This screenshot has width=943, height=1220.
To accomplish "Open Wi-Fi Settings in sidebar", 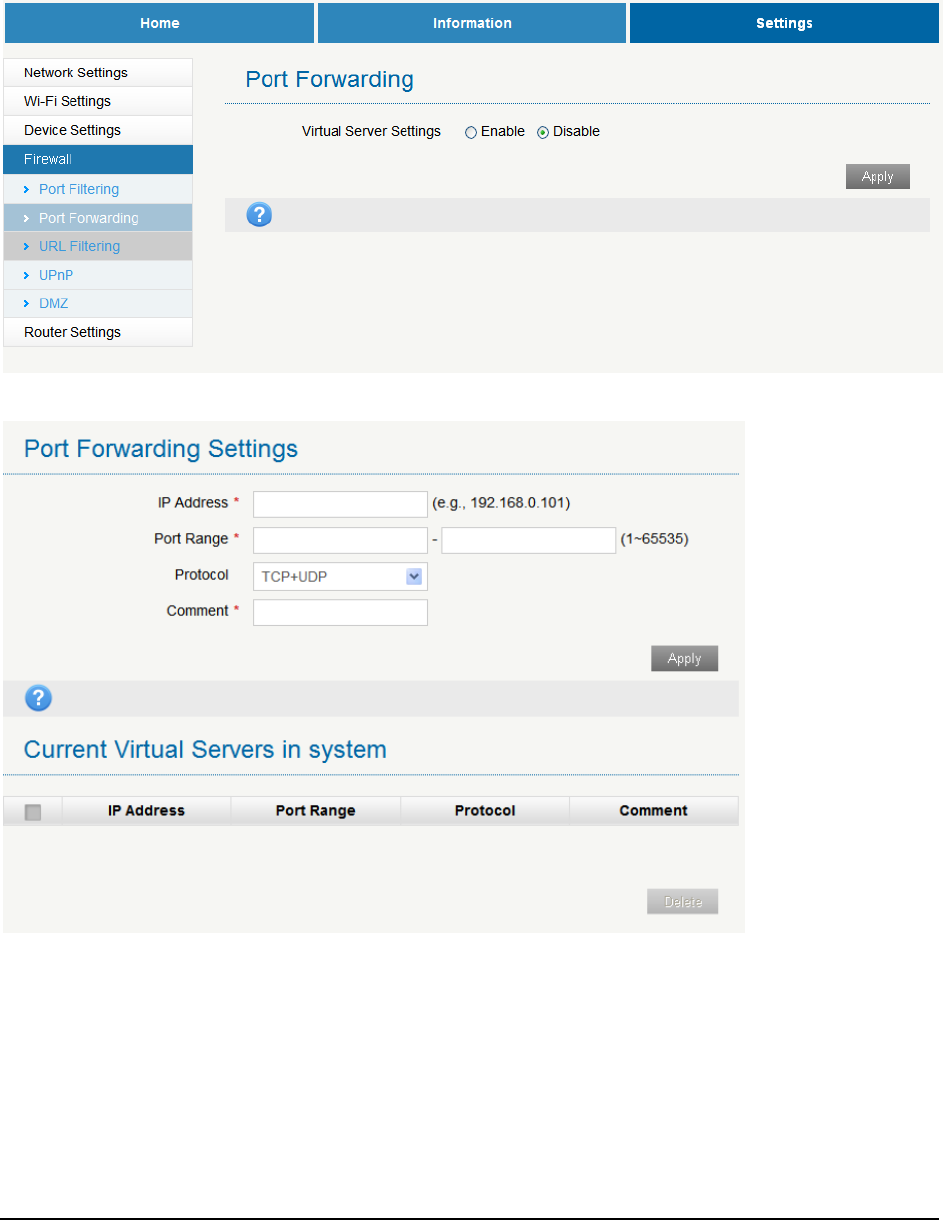I will tap(67, 101).
